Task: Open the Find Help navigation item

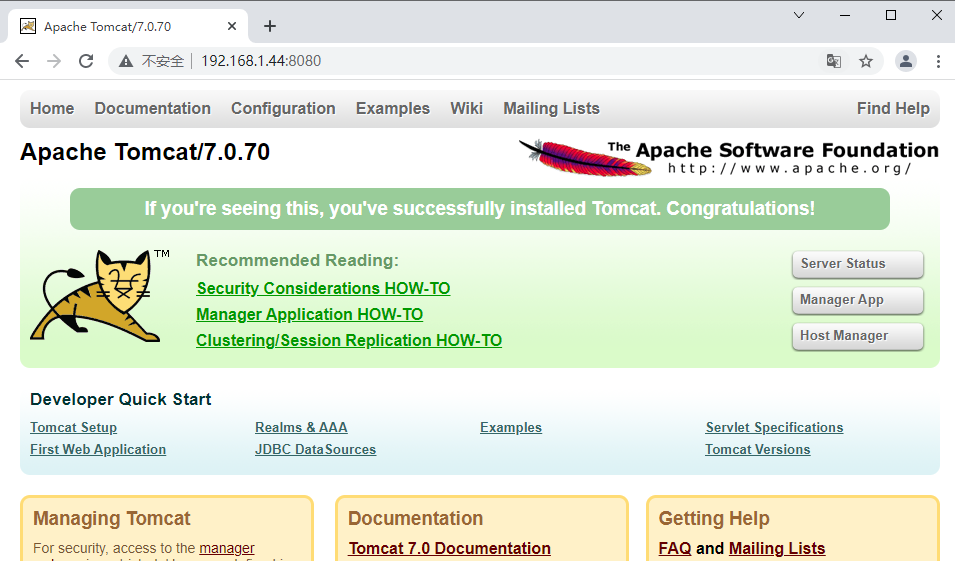Action: [893, 108]
